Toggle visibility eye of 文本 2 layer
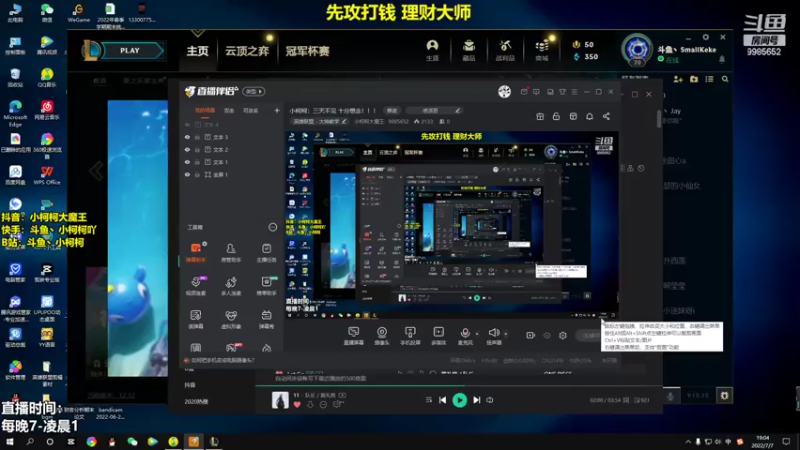Viewport: 800px width, 450px height. click(x=187, y=149)
